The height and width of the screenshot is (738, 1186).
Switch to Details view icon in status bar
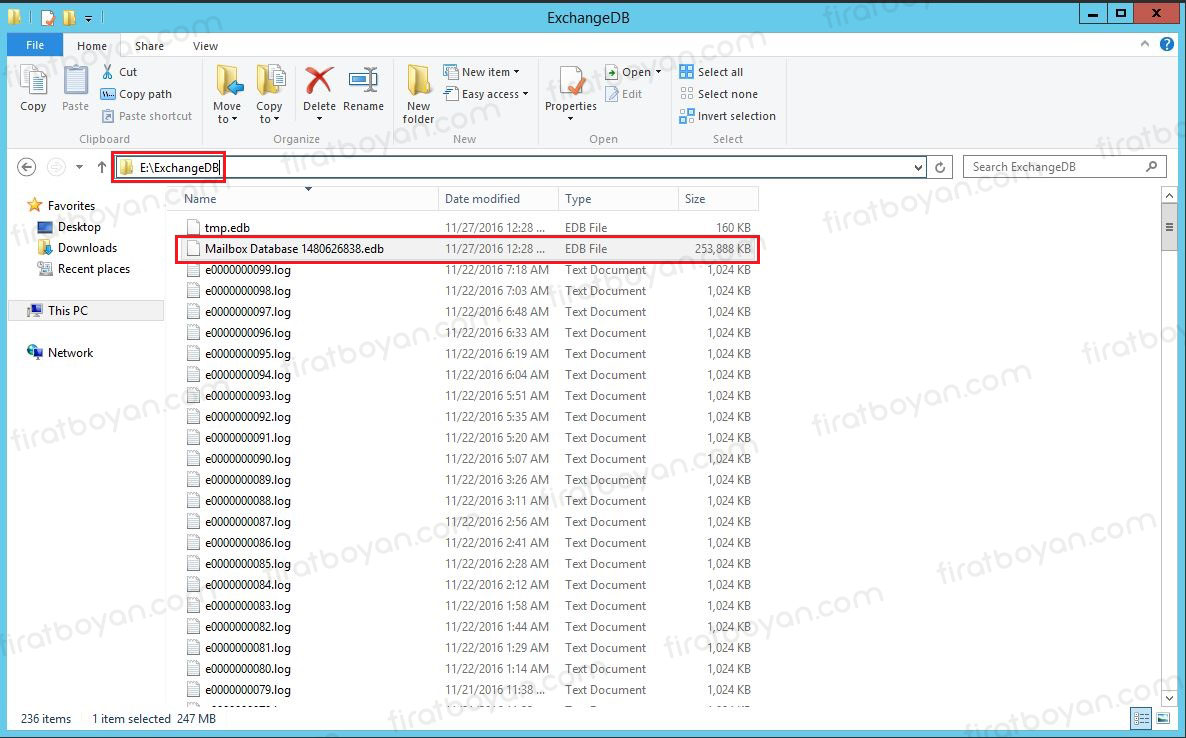pos(1141,718)
